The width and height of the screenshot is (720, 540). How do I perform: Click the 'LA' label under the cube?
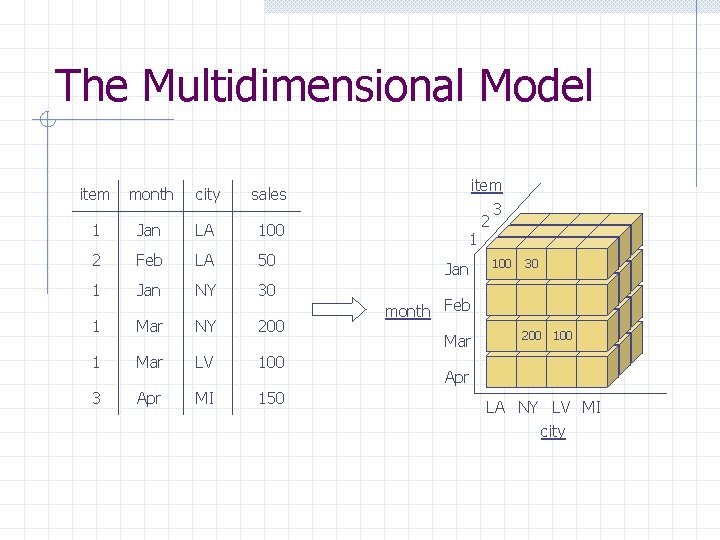pos(495,407)
